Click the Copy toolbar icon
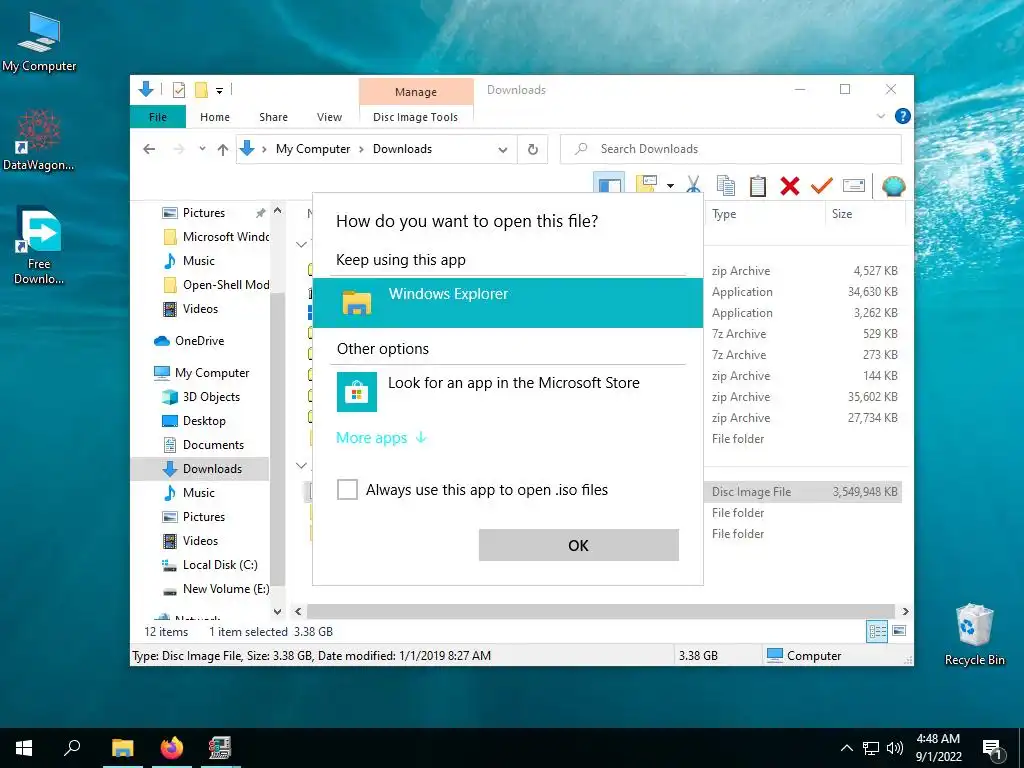Screen dimensions: 1024x768 click(726, 185)
